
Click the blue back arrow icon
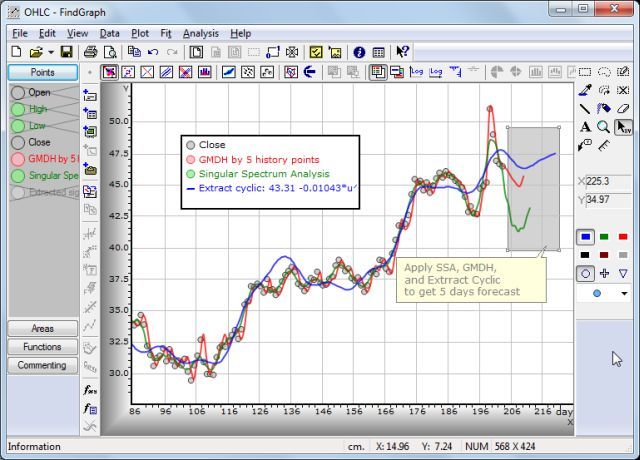coord(310,72)
